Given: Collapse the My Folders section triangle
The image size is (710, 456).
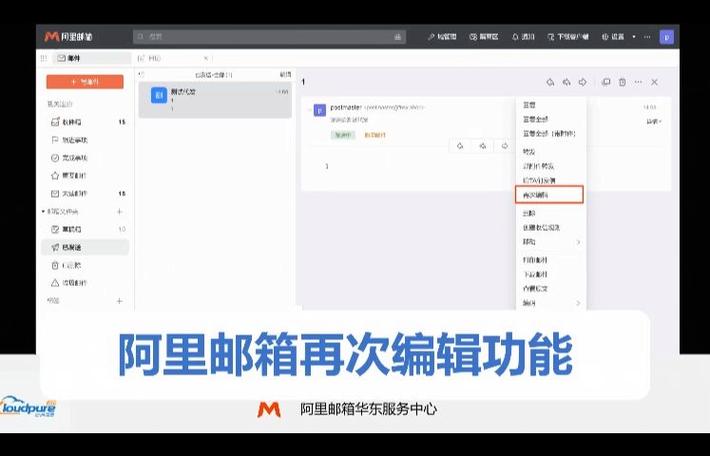Looking at the screenshot, I should coord(43,211).
